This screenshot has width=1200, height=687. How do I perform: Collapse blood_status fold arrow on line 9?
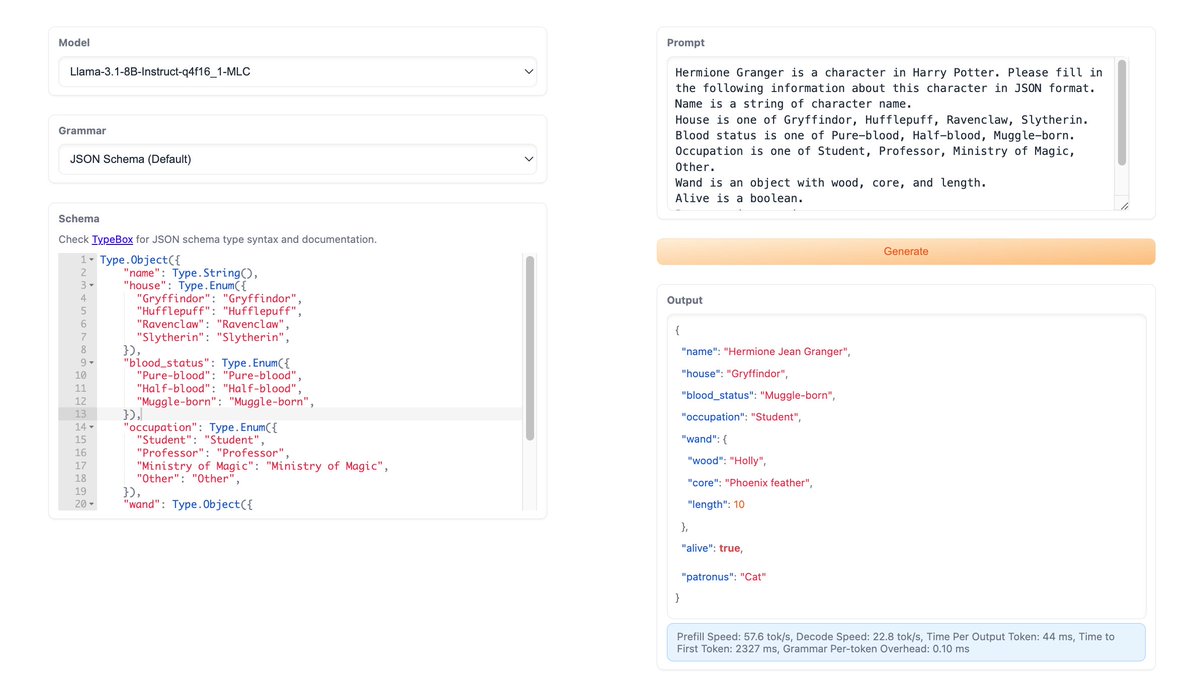coord(92,363)
